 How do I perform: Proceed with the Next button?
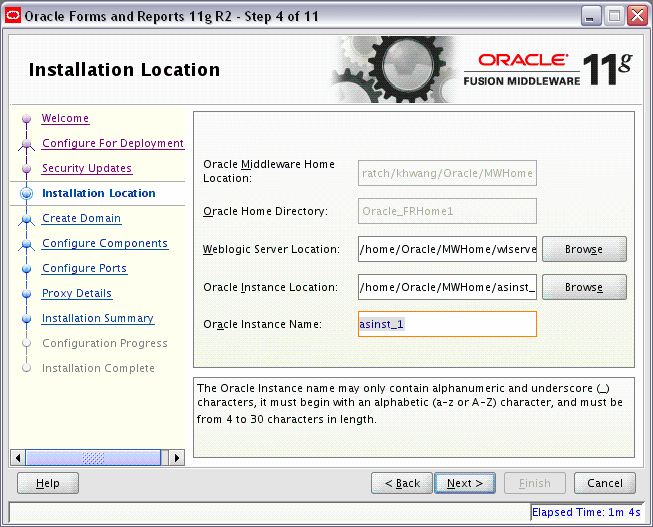pos(465,483)
